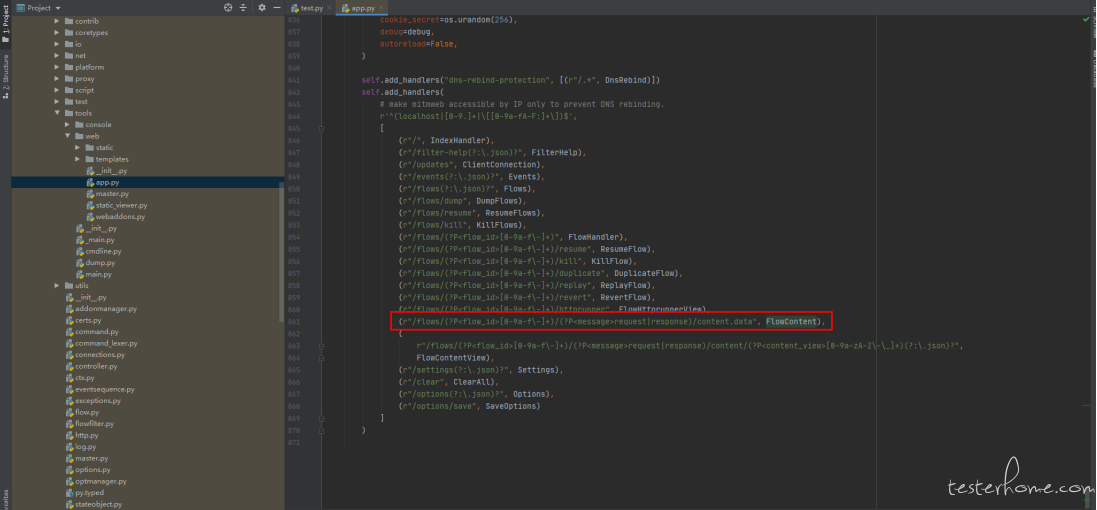Click the fold marker at line 863
This screenshot has width=1097, height=510.
click(321, 346)
